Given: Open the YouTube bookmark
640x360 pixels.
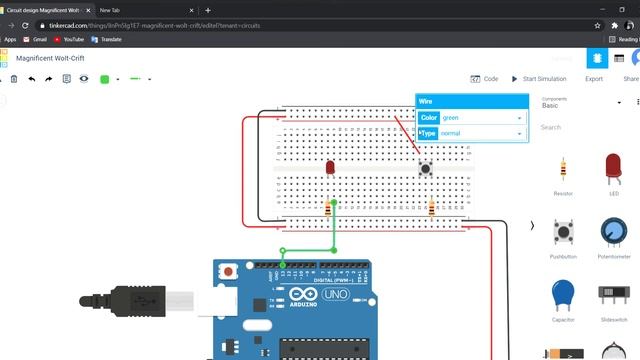Looking at the screenshot, I should pyautogui.click(x=69, y=40).
